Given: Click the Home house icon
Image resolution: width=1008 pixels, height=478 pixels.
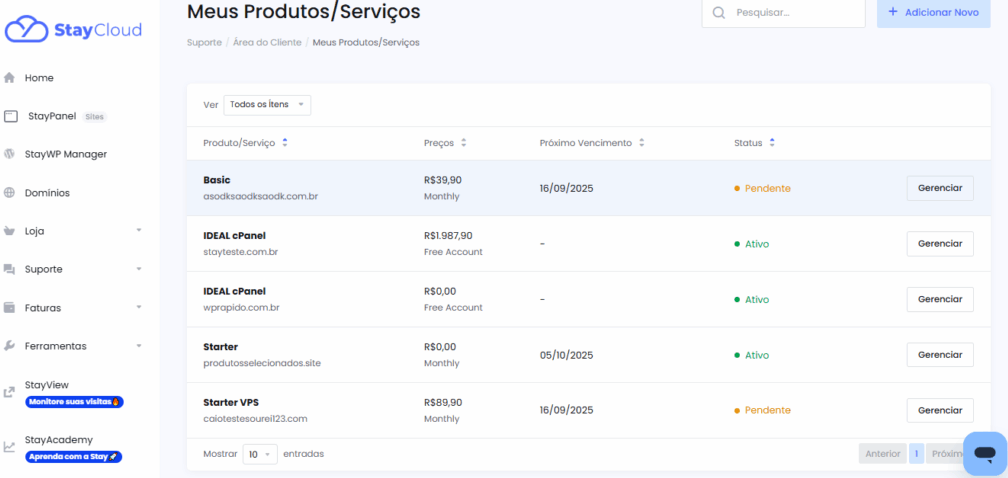Looking at the screenshot, I should [10, 78].
